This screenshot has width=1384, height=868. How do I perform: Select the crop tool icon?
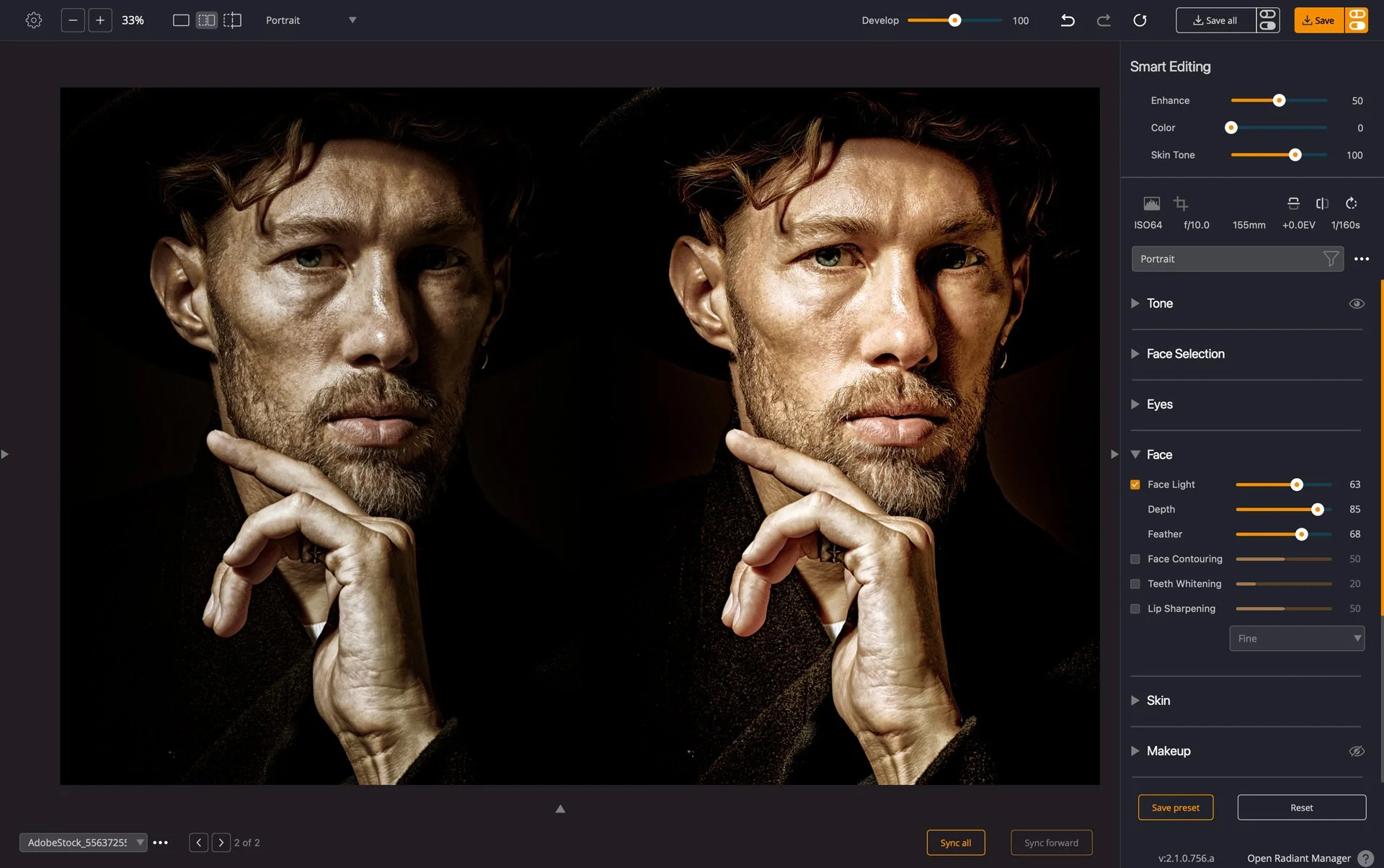(x=1180, y=203)
